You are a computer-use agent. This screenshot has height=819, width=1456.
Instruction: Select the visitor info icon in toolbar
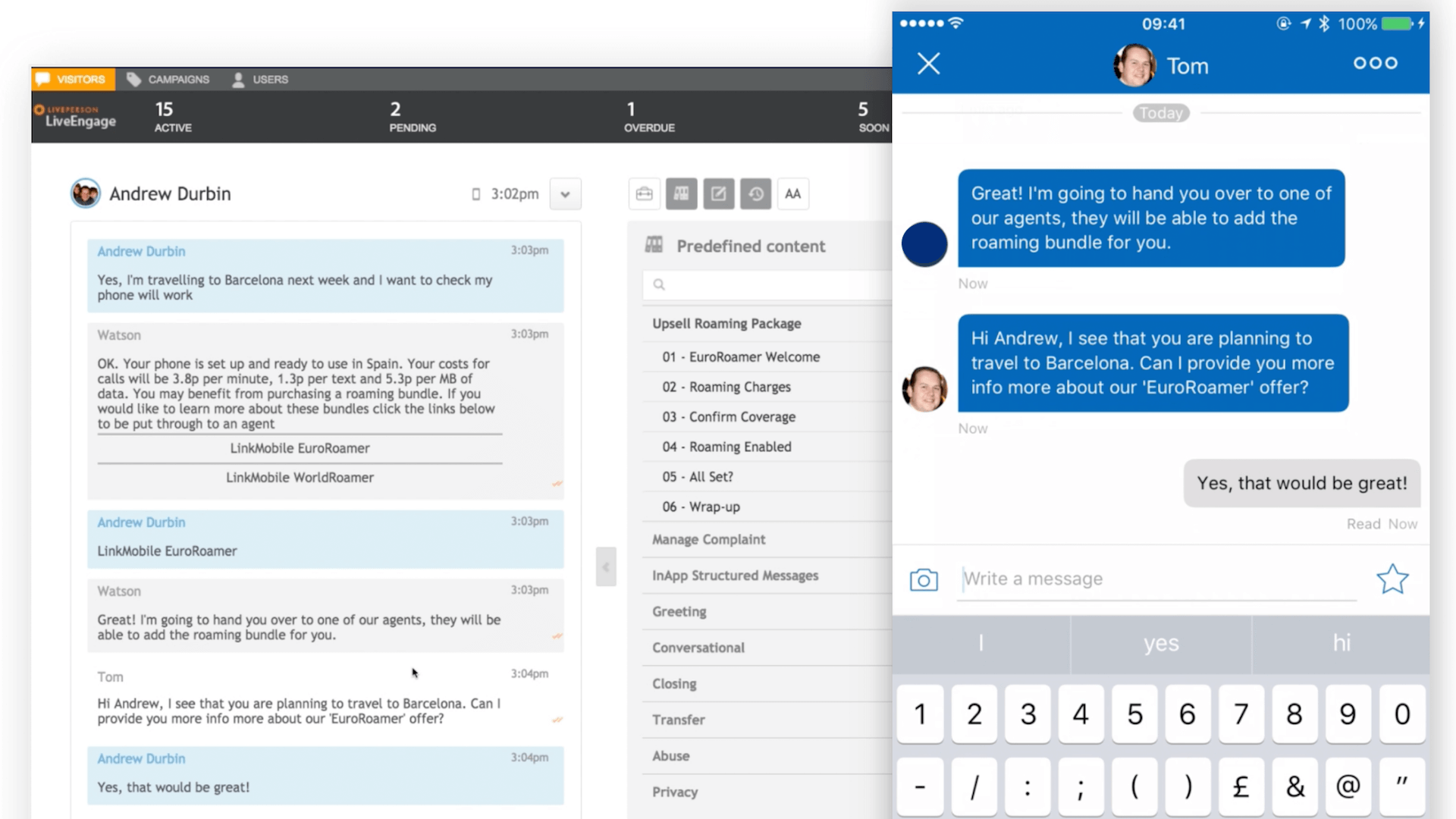pyautogui.click(x=645, y=193)
